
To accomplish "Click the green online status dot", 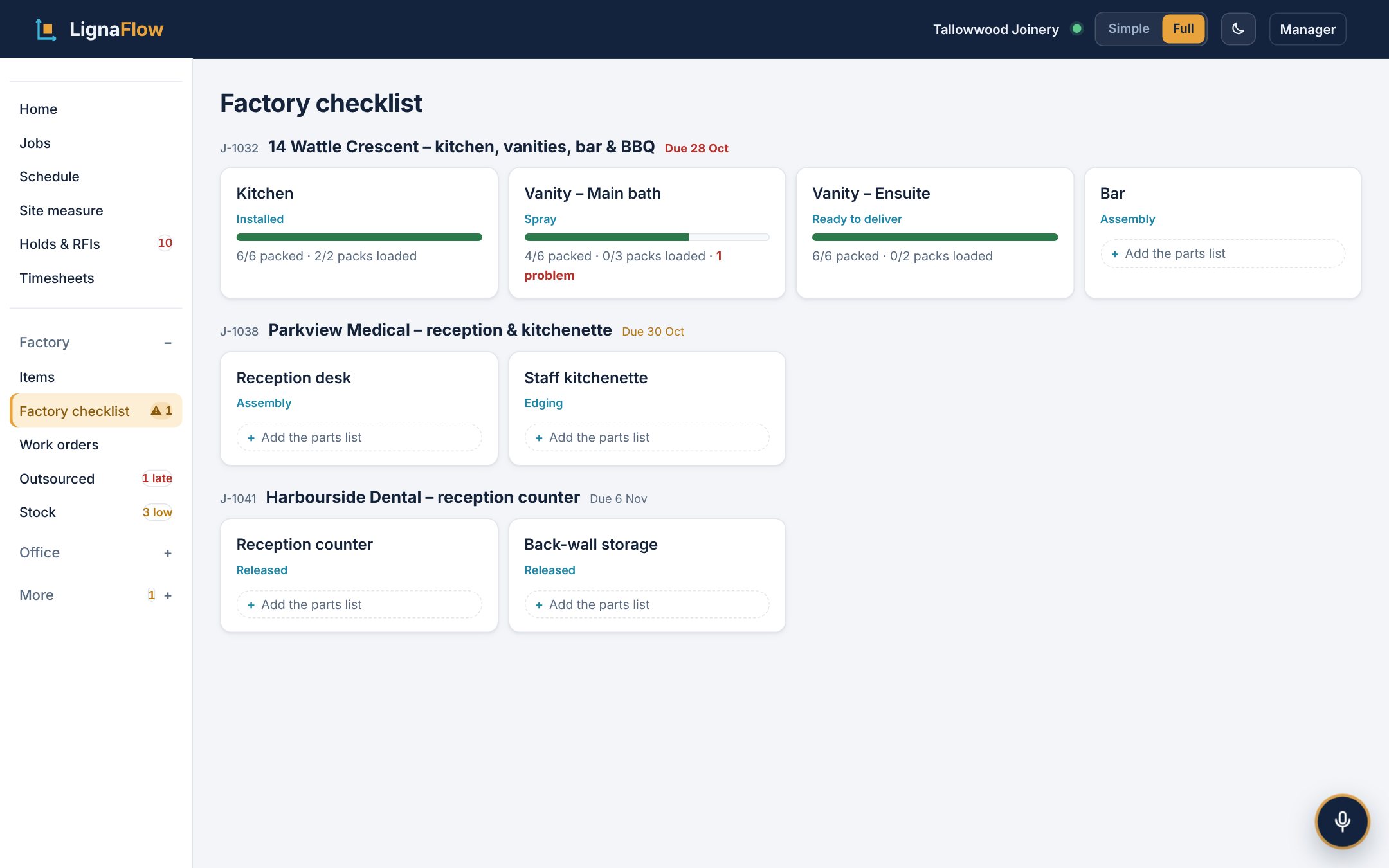I will 1076,29.
